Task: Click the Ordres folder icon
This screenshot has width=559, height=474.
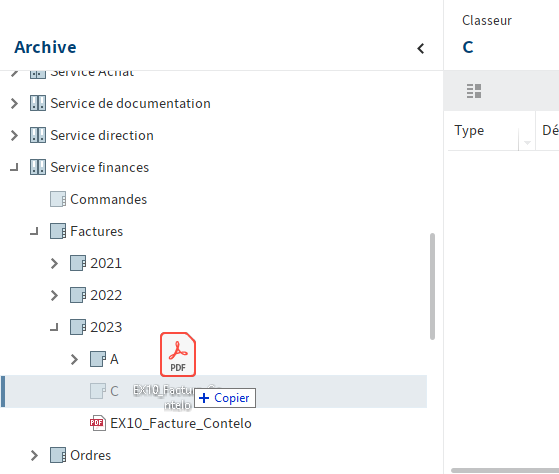Action: click(x=57, y=455)
